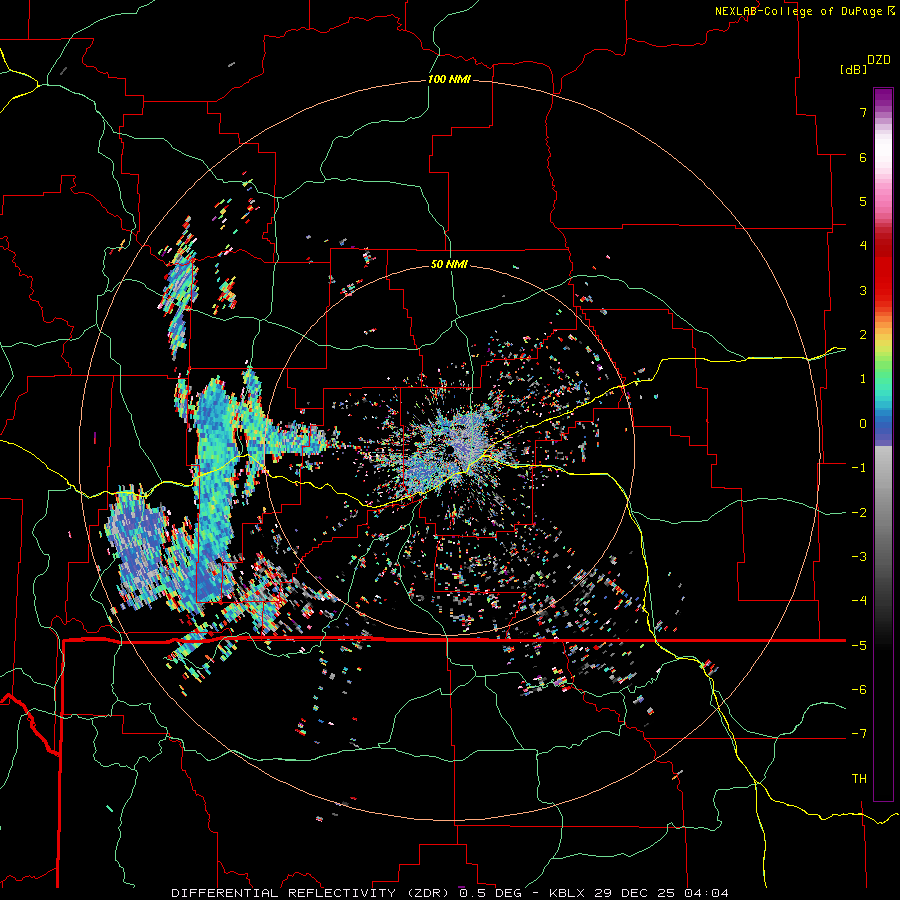Click the NEXLAB-College of DuPage credit text
This screenshot has height=900, width=900.
[x=799, y=11]
